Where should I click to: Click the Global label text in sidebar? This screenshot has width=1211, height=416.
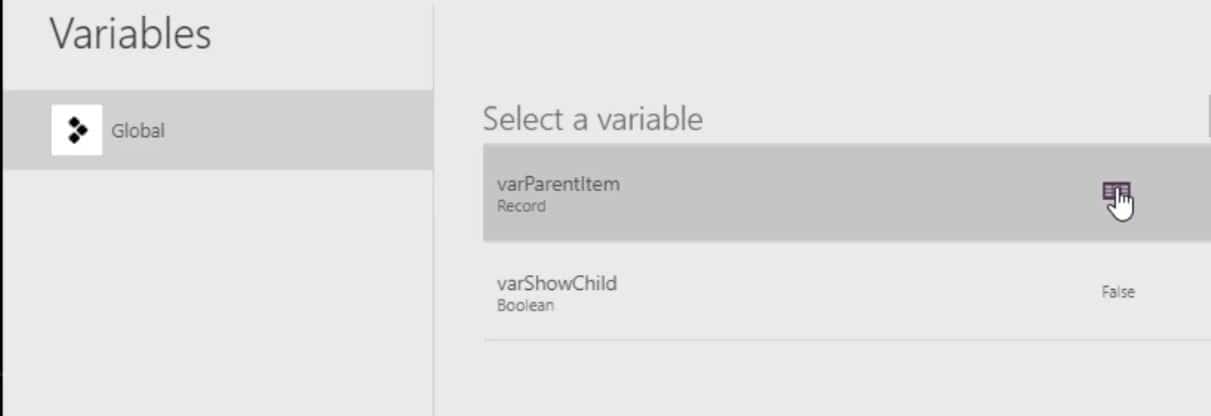pyautogui.click(x=138, y=131)
